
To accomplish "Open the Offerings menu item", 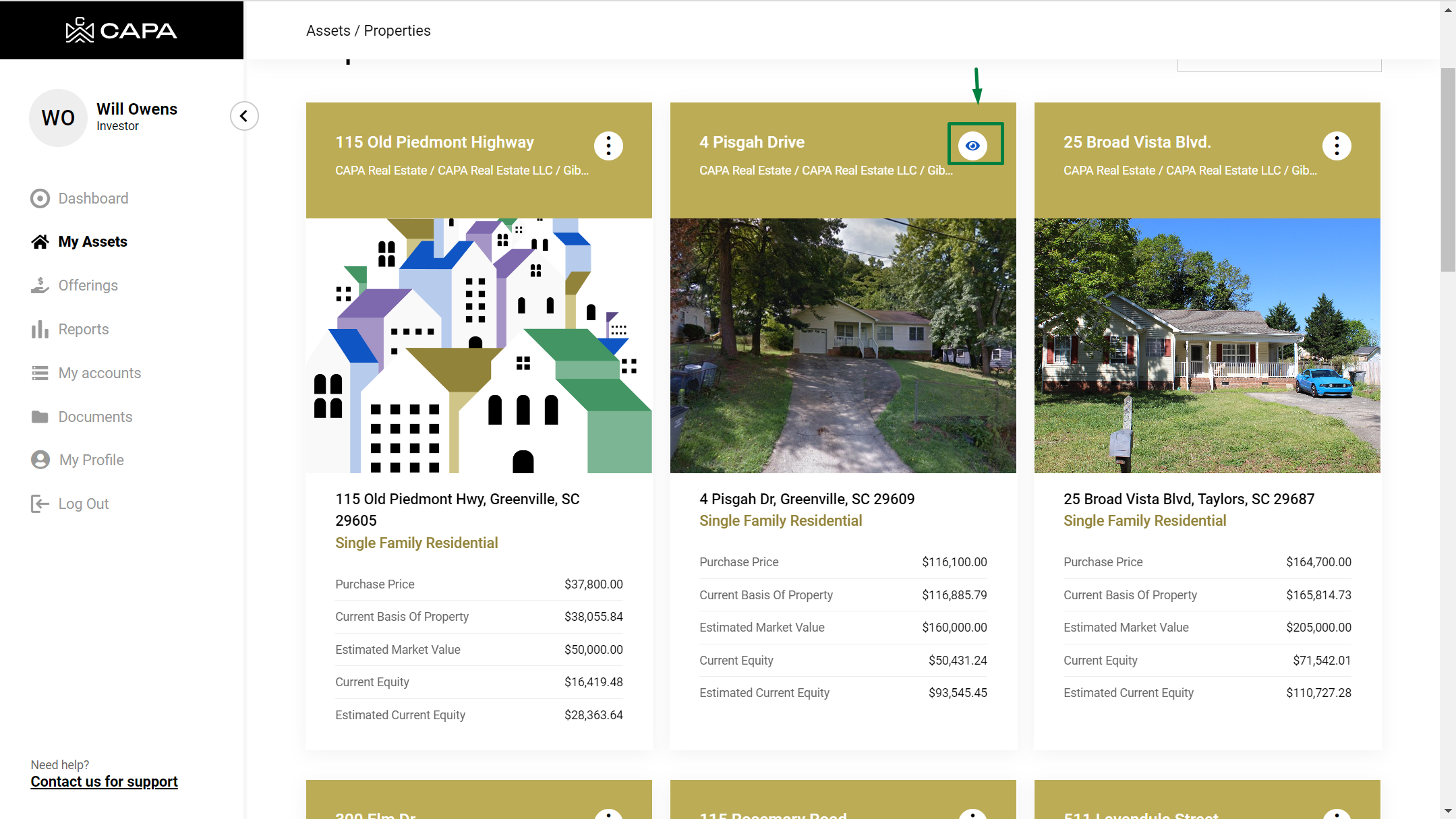I will click(x=88, y=286).
